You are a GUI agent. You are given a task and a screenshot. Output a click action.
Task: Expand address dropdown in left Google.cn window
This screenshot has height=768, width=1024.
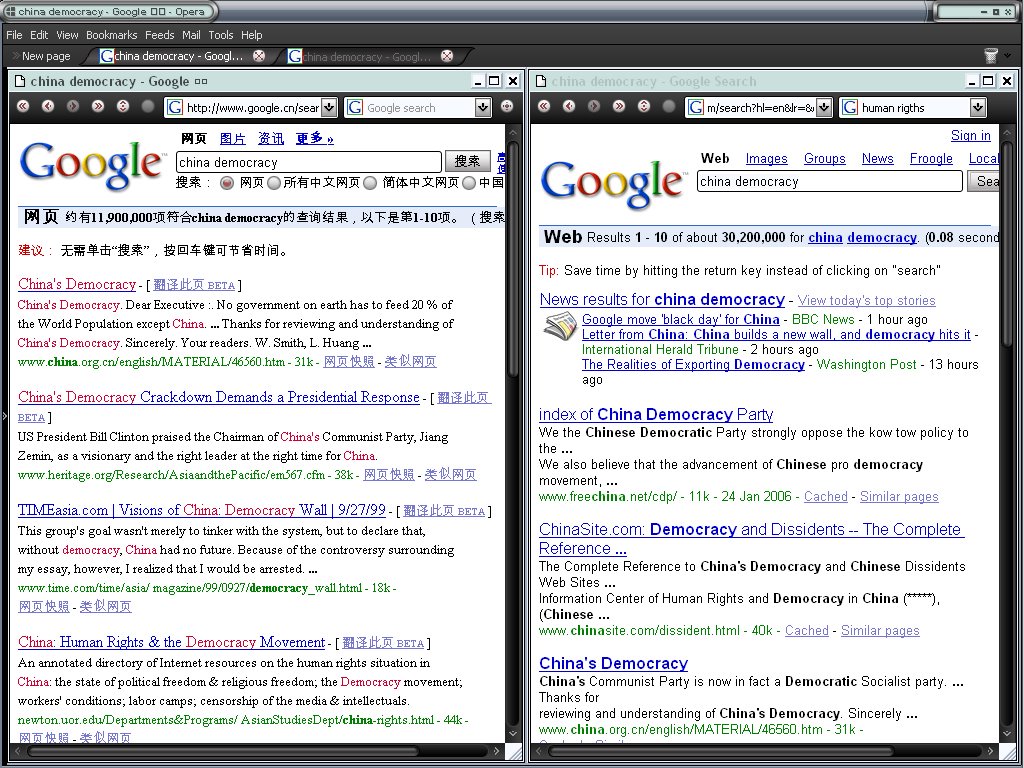pyautogui.click(x=329, y=107)
